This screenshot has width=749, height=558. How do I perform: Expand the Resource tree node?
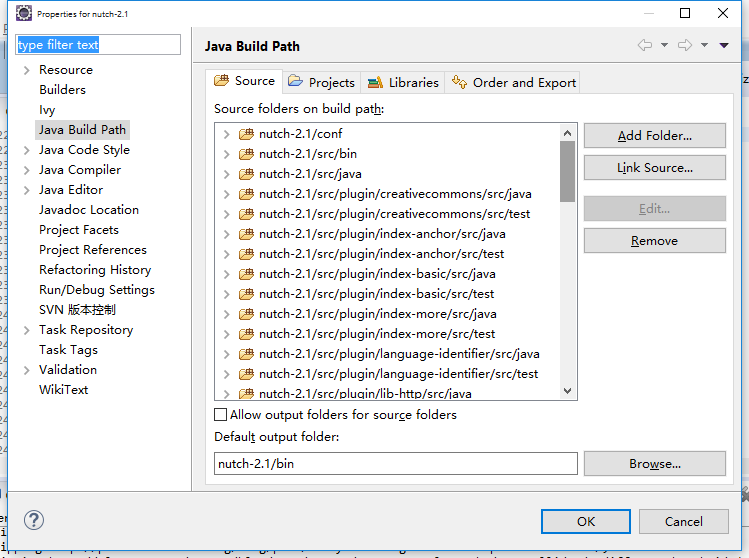tap(27, 70)
